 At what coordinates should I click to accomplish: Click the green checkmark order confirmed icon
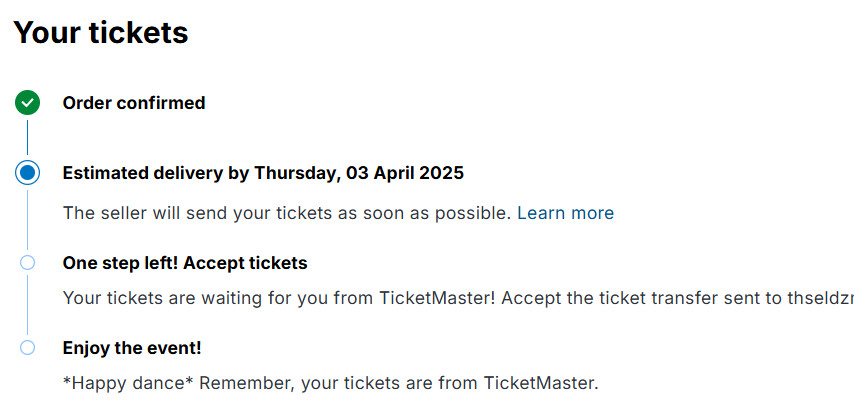point(28,102)
